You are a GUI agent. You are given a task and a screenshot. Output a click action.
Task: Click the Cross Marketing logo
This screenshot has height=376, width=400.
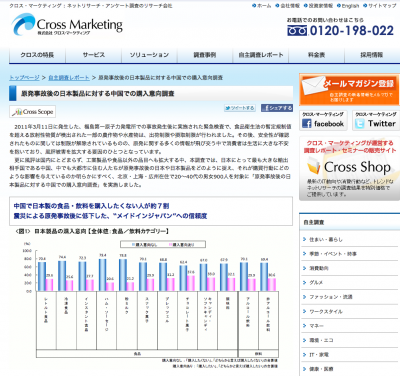[x=67, y=24]
